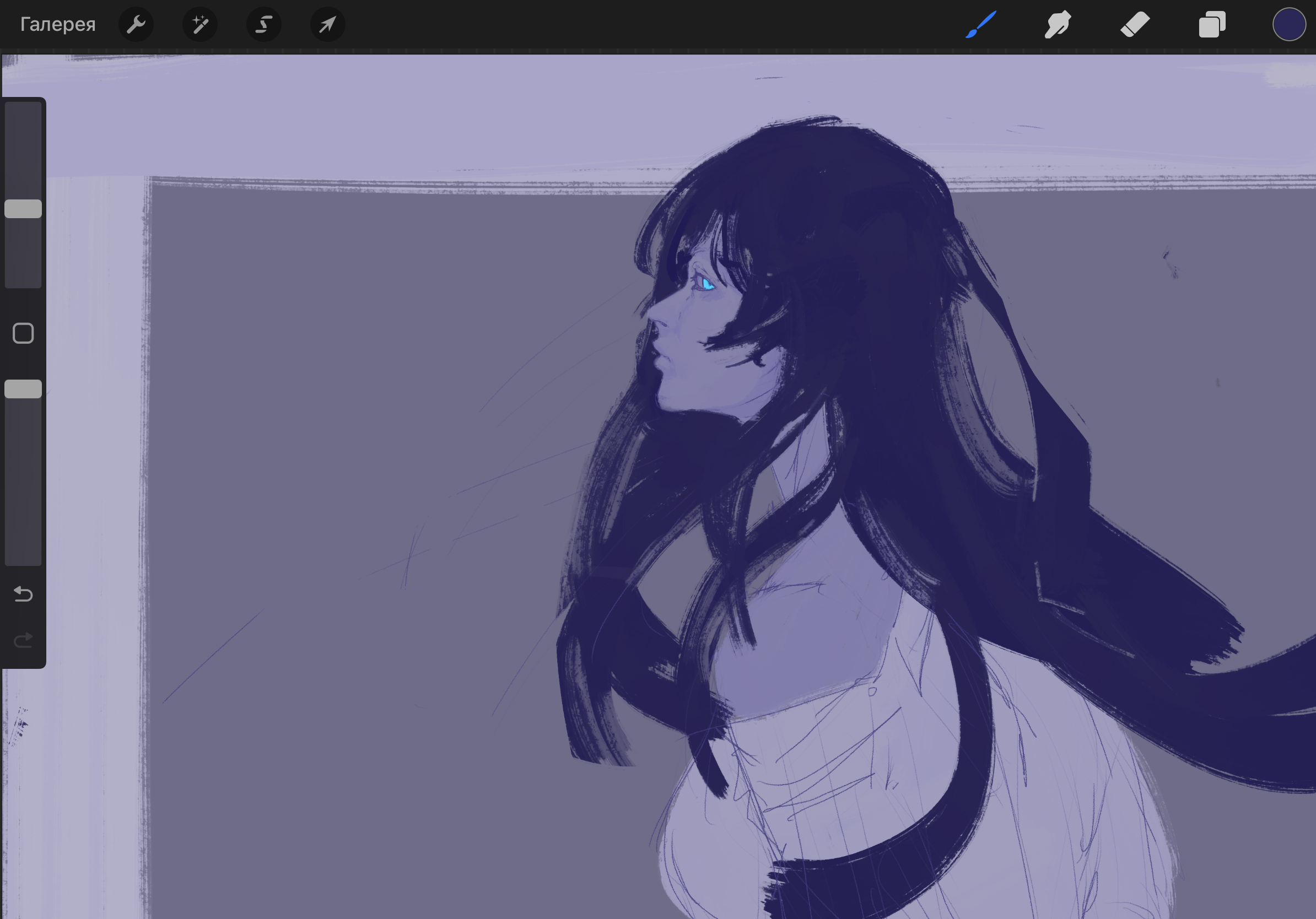
Task: Tap the character's glowing blue eye
Action: [x=707, y=284]
